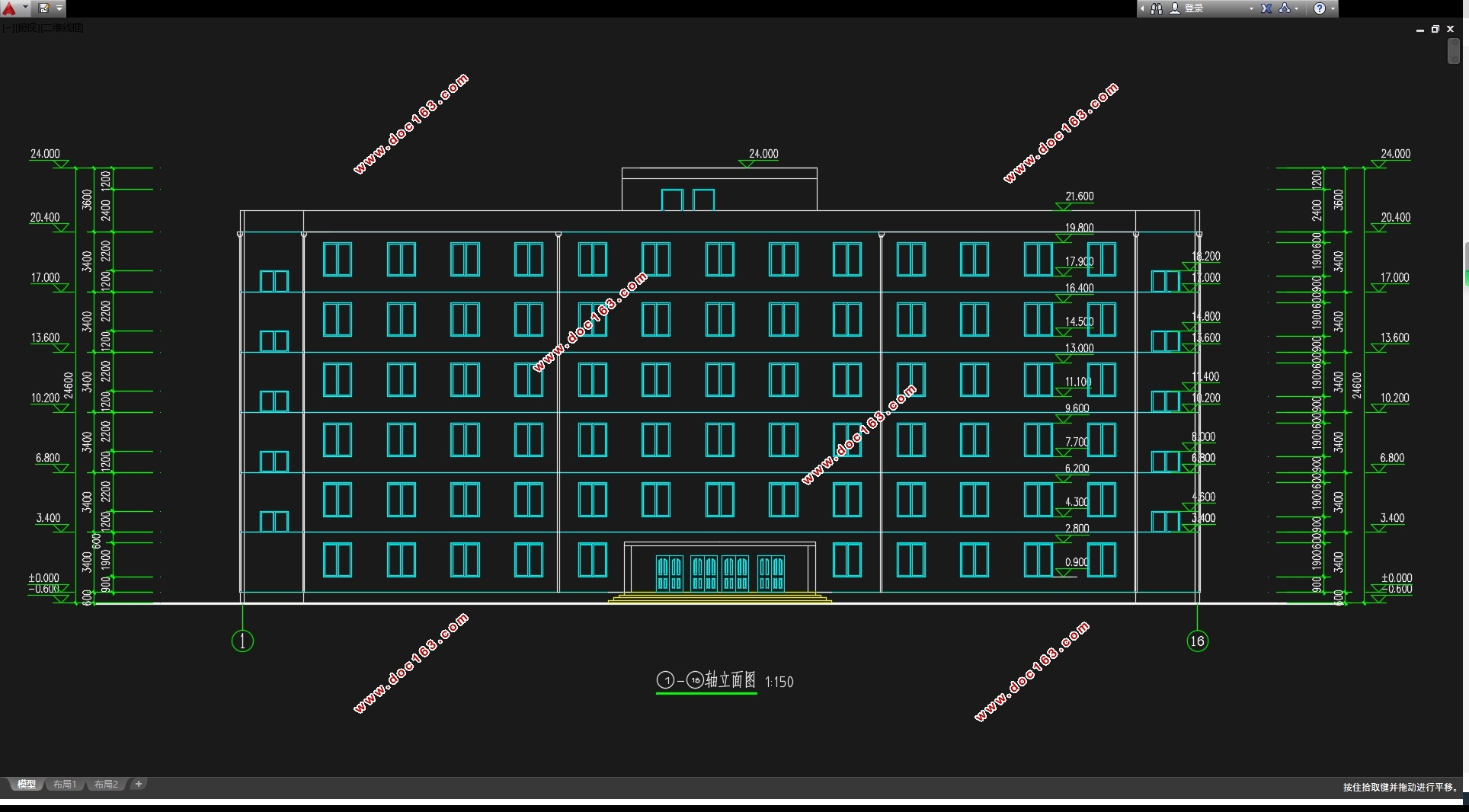
Task: Open the Help question mark icon
Action: (1320, 8)
